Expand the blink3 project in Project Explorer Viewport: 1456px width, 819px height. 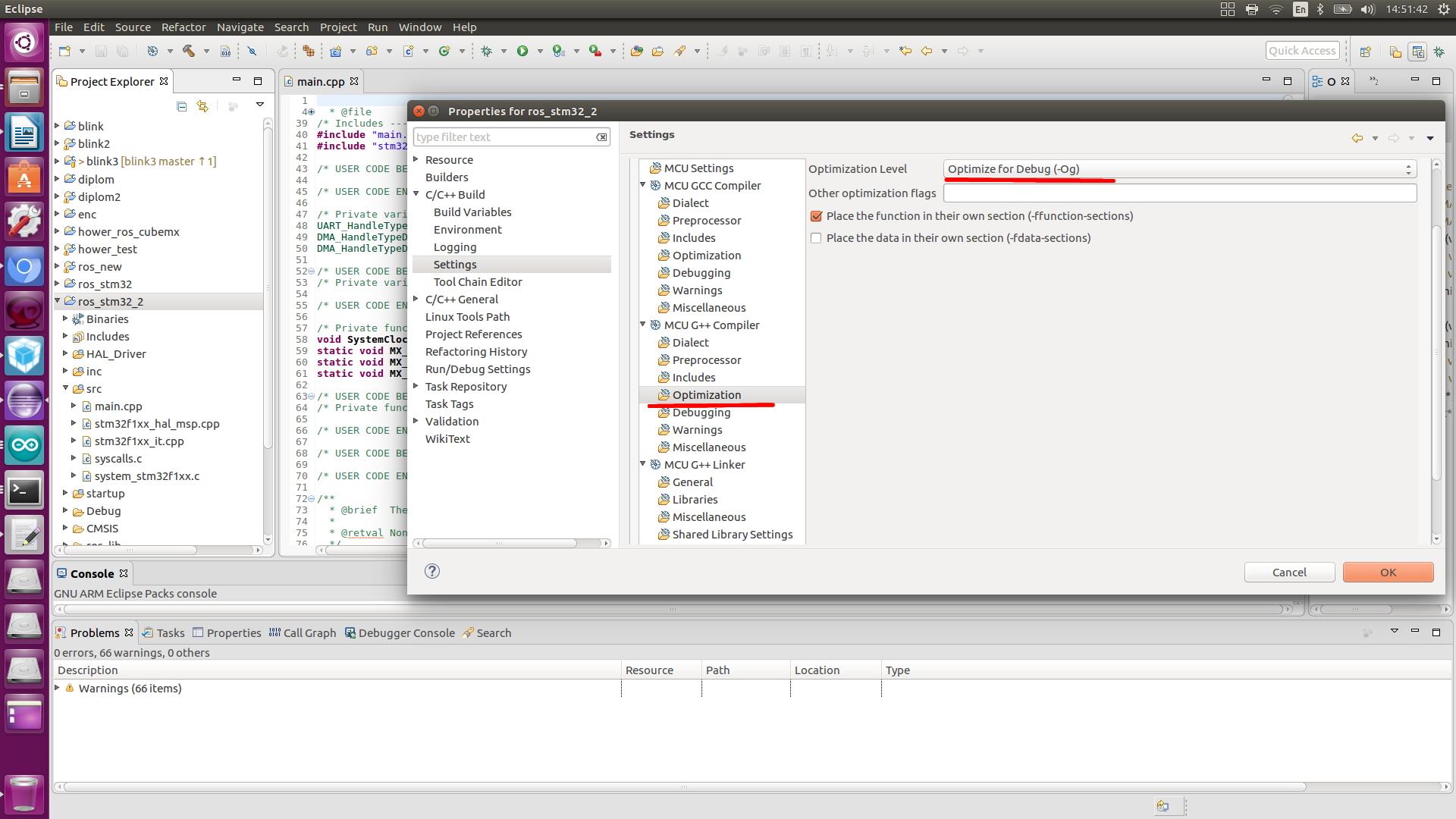[58, 161]
